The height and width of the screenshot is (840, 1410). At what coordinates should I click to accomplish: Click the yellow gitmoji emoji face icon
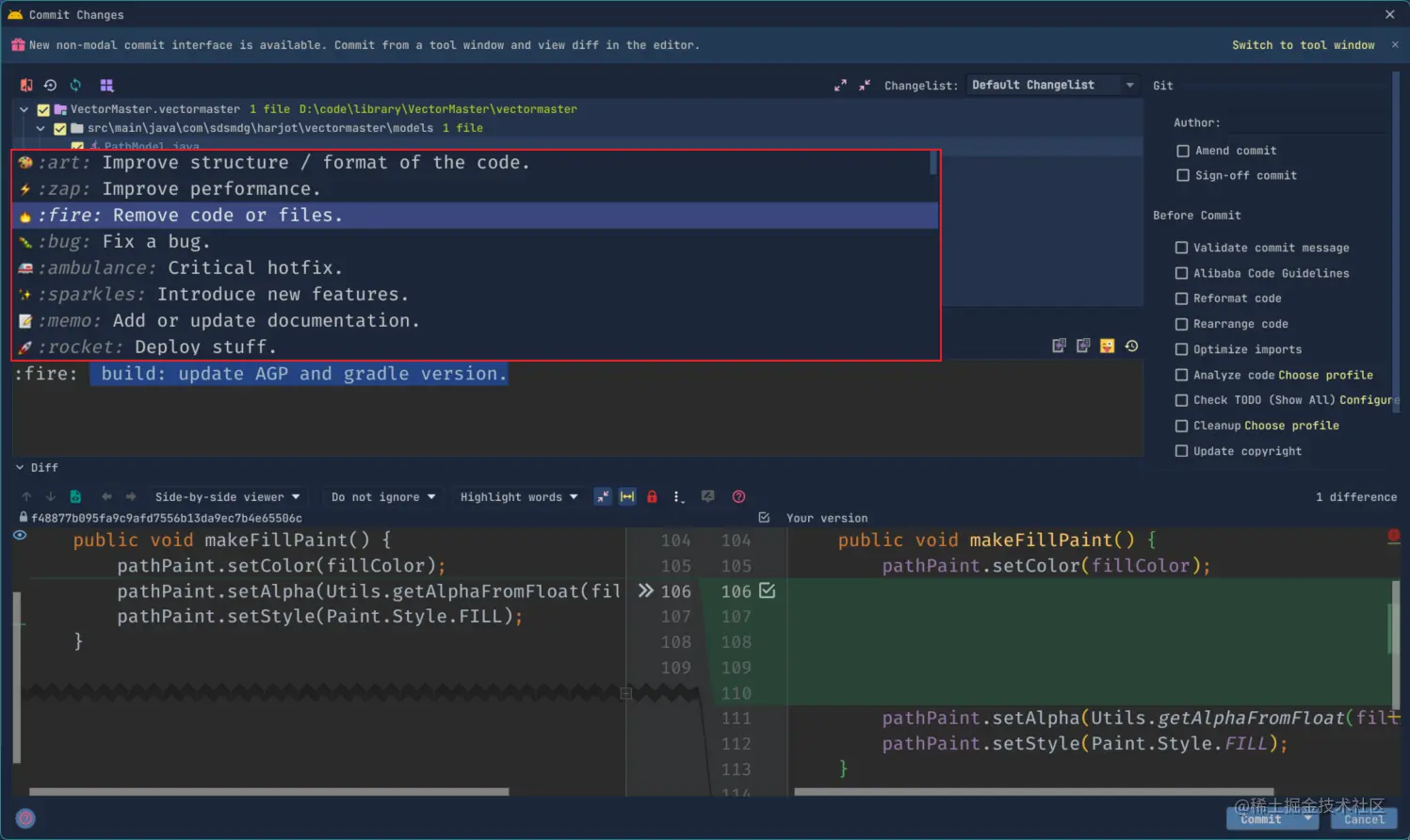(1108, 347)
